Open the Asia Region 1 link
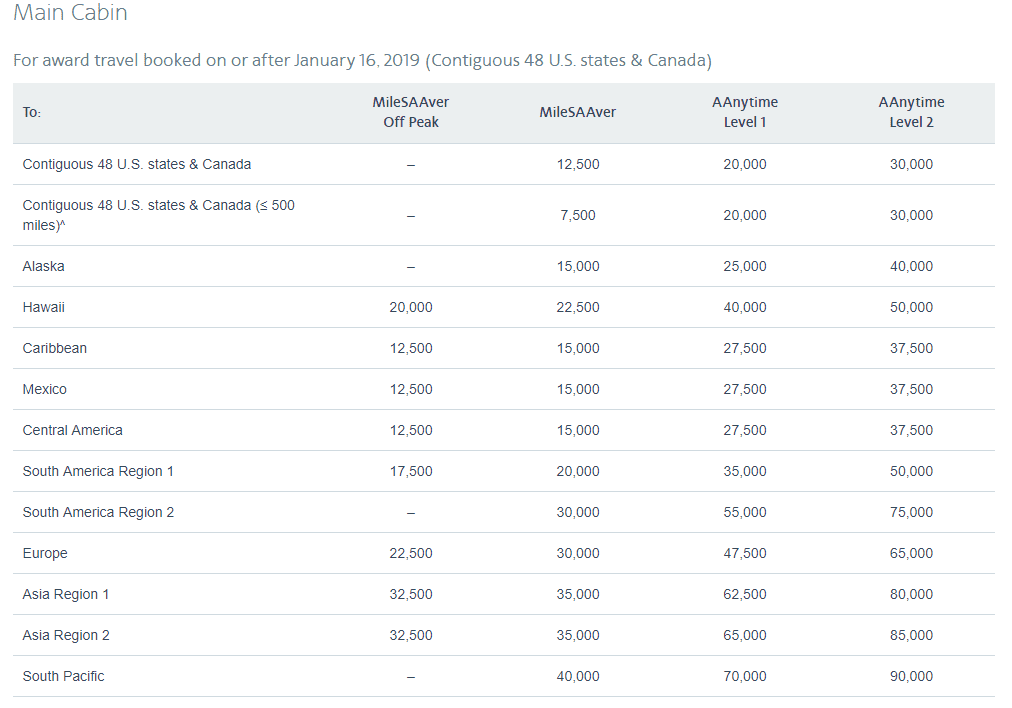Image resolution: width=1012 pixels, height=708 pixels. click(x=66, y=594)
